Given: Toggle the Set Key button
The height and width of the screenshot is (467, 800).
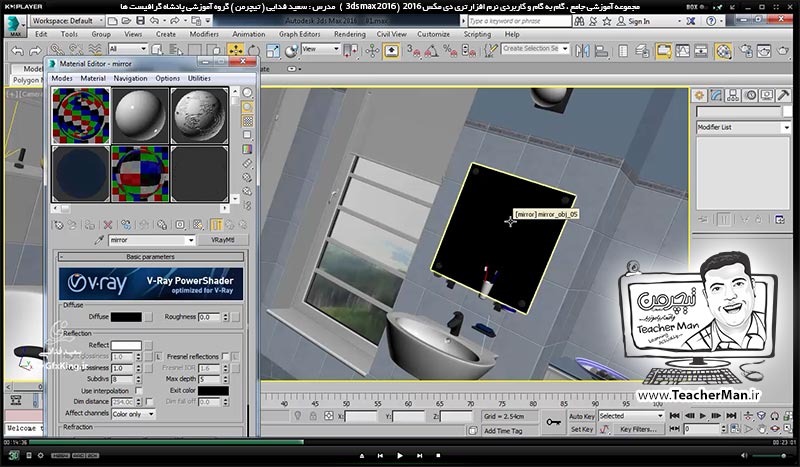Looking at the screenshot, I should click(582, 429).
